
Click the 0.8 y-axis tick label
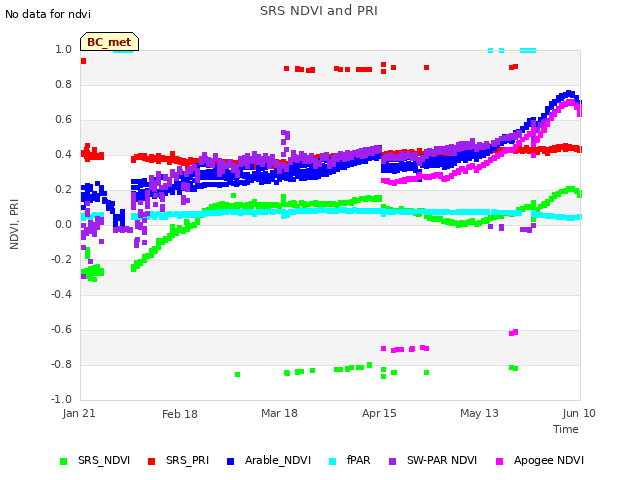tap(63, 84)
